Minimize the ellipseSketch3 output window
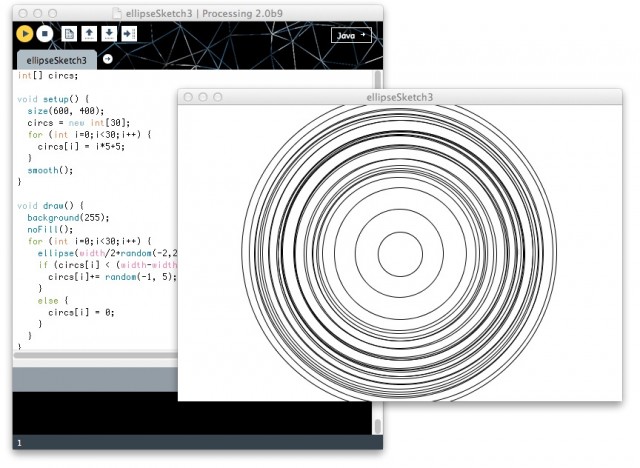The width and height of the screenshot is (640, 468). [201, 97]
